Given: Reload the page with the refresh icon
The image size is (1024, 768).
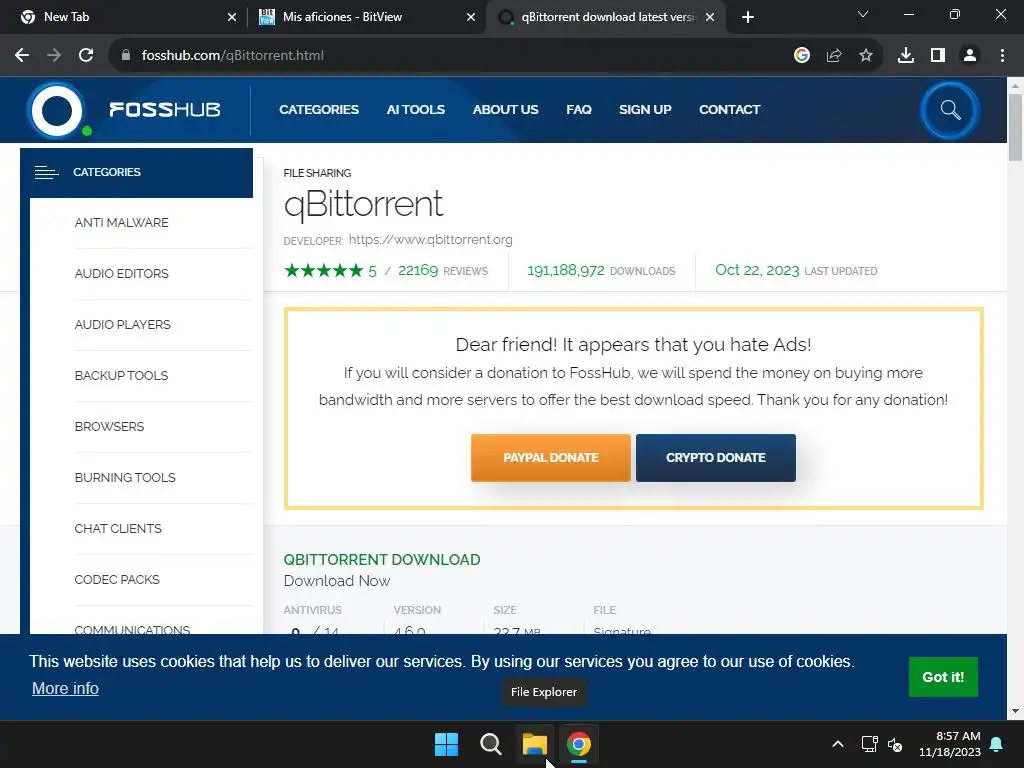Looking at the screenshot, I should 86,56.
